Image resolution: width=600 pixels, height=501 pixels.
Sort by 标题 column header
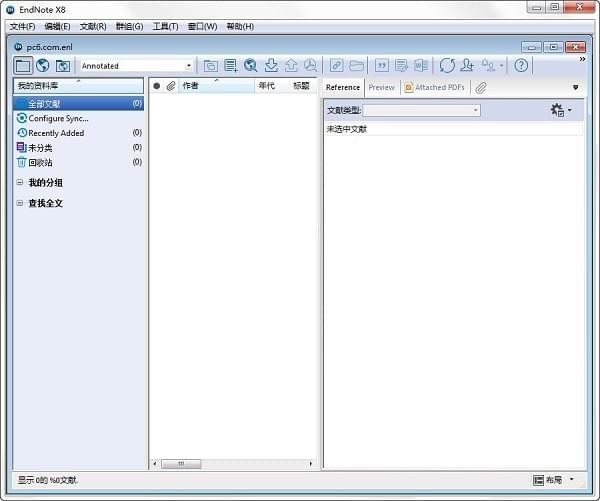(301, 86)
